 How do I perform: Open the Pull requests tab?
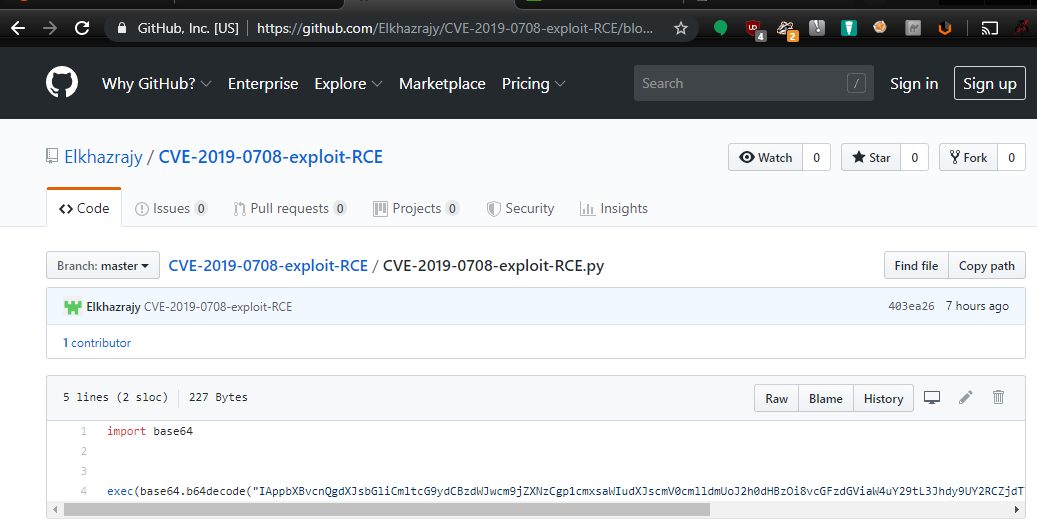290,208
